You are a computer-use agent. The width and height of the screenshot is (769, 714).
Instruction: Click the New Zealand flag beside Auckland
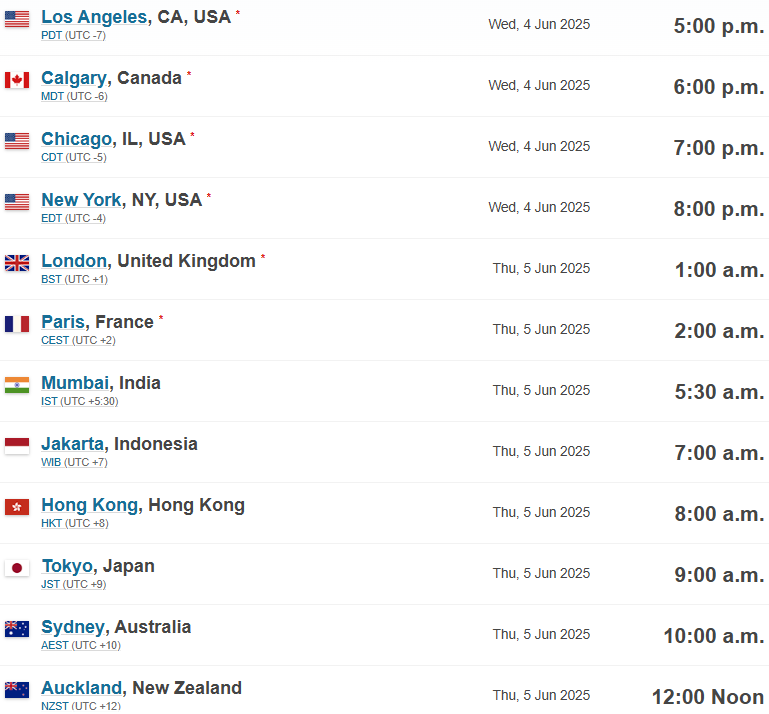[x=17, y=690]
